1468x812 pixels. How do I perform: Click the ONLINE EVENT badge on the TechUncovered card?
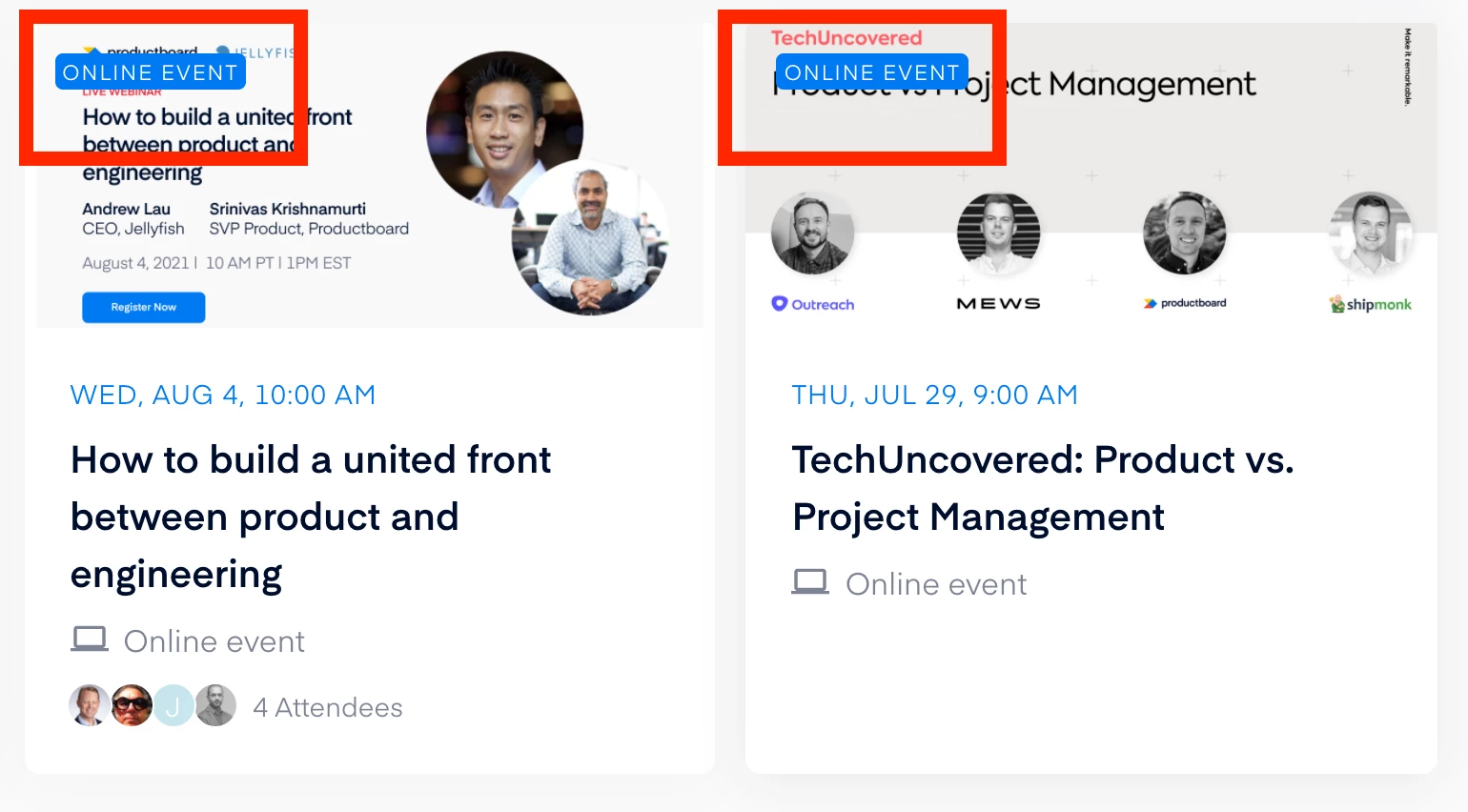pos(872,72)
